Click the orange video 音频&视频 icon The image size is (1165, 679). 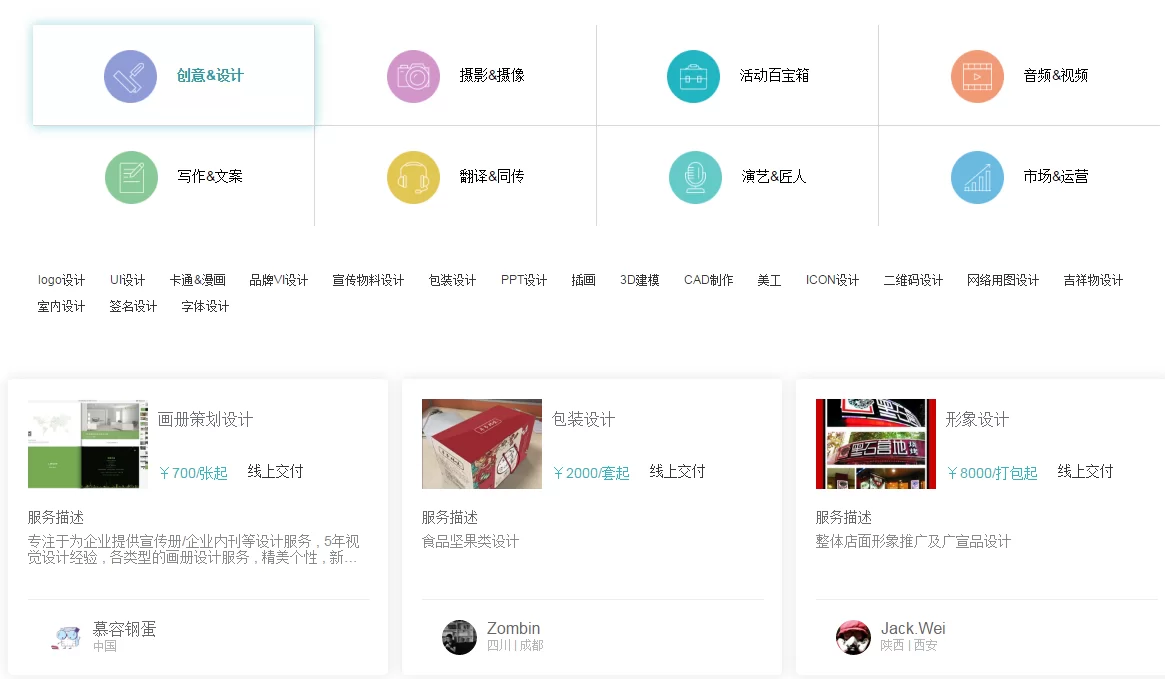tap(977, 76)
